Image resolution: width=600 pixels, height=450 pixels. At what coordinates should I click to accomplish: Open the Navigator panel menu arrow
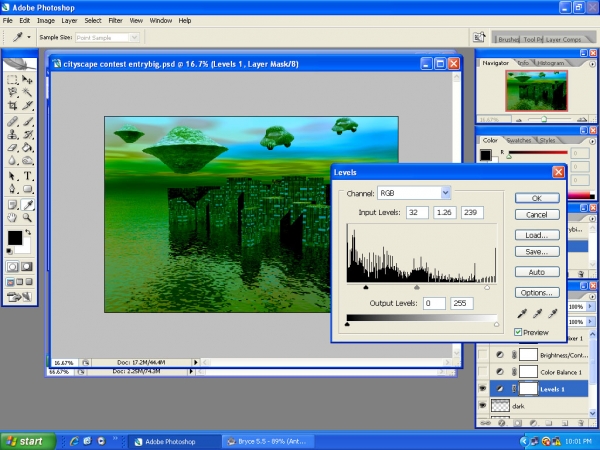(x=592, y=64)
